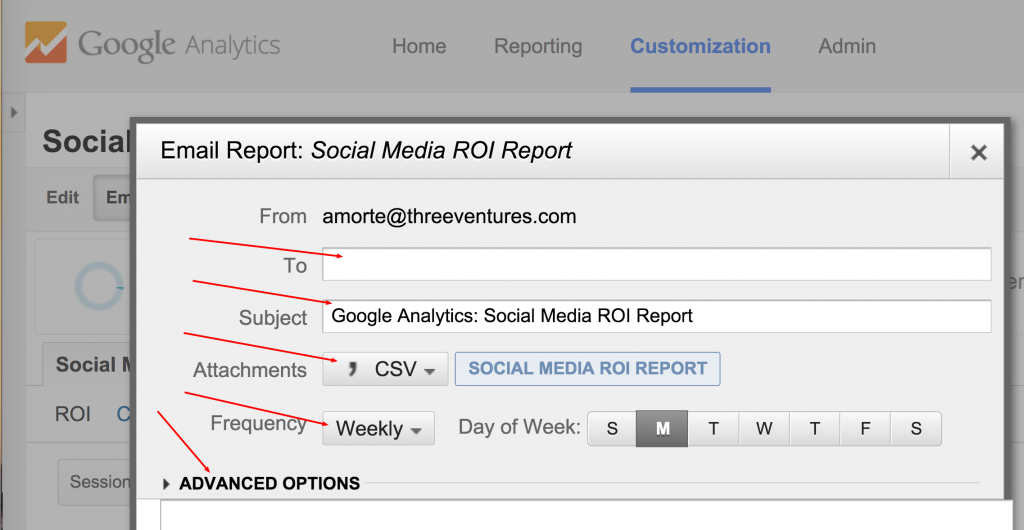This screenshot has width=1024, height=530.
Task: Open the Home tab
Action: click(419, 46)
